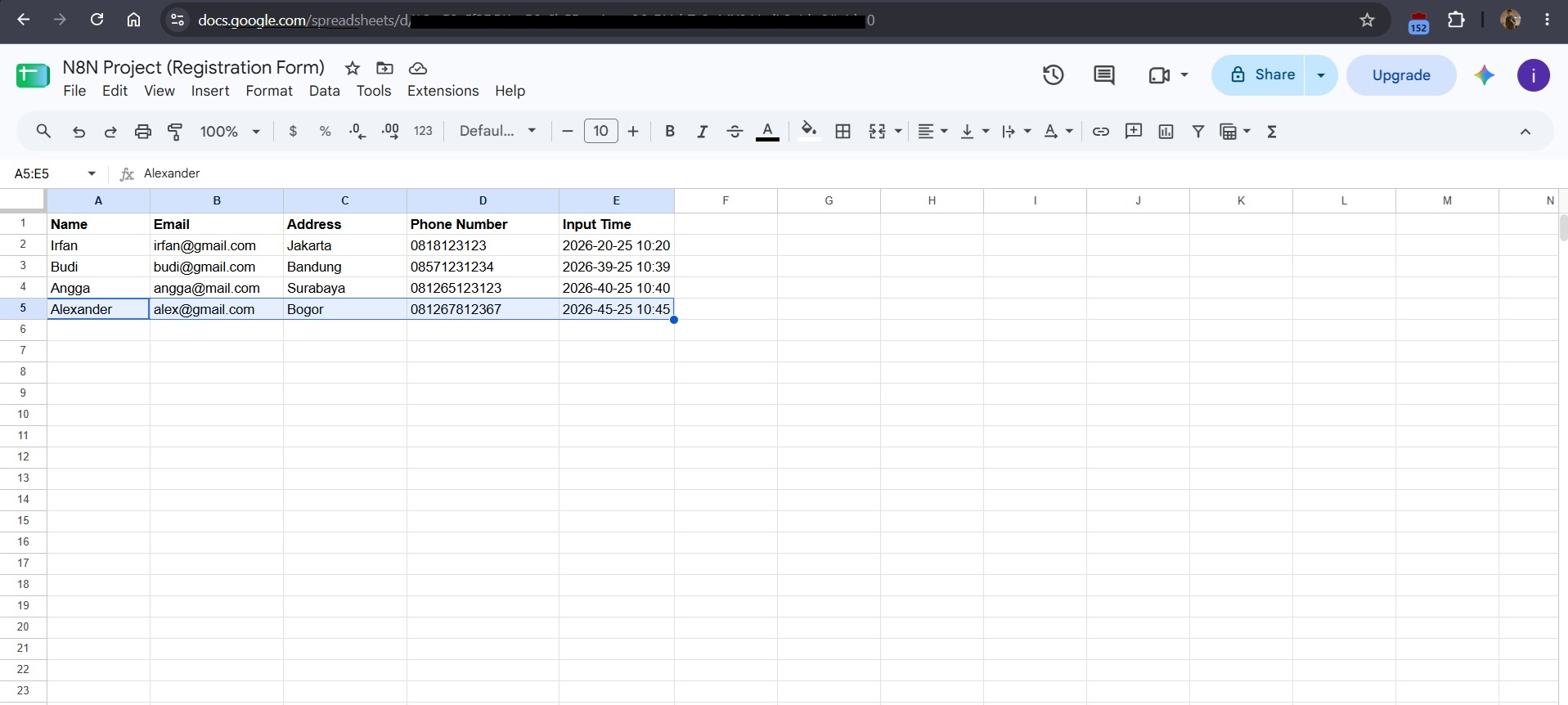
Task: Open the Extensions menu
Action: (443, 91)
